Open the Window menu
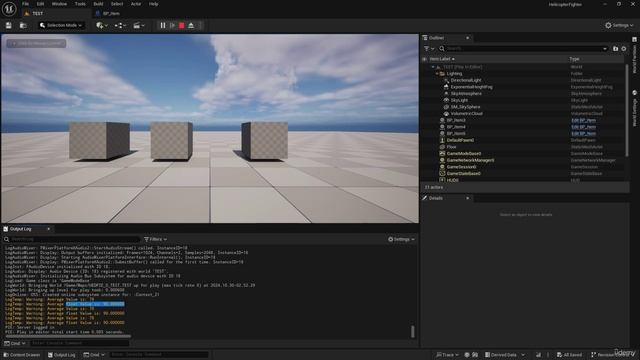This screenshot has height=360, width=640. click(59, 4)
